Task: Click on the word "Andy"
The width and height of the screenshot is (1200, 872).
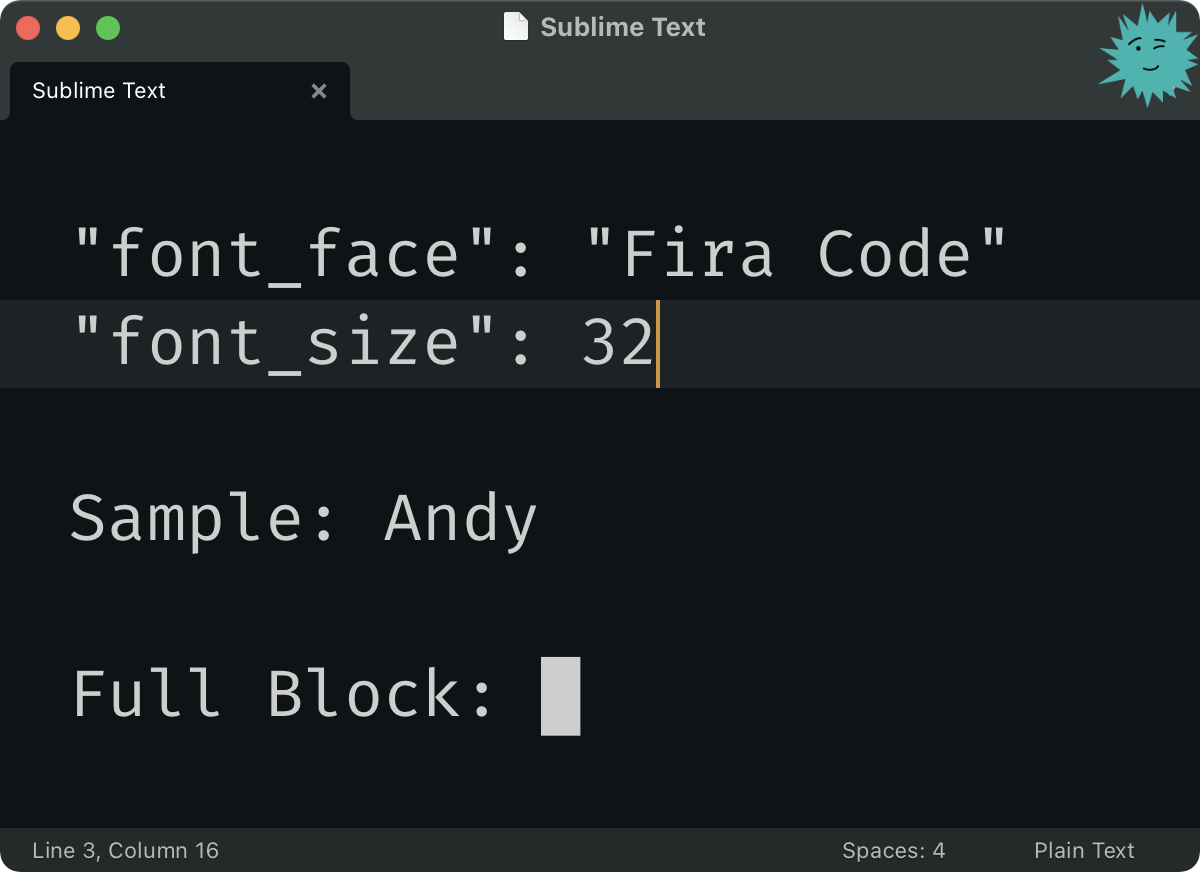Action: pos(461,520)
